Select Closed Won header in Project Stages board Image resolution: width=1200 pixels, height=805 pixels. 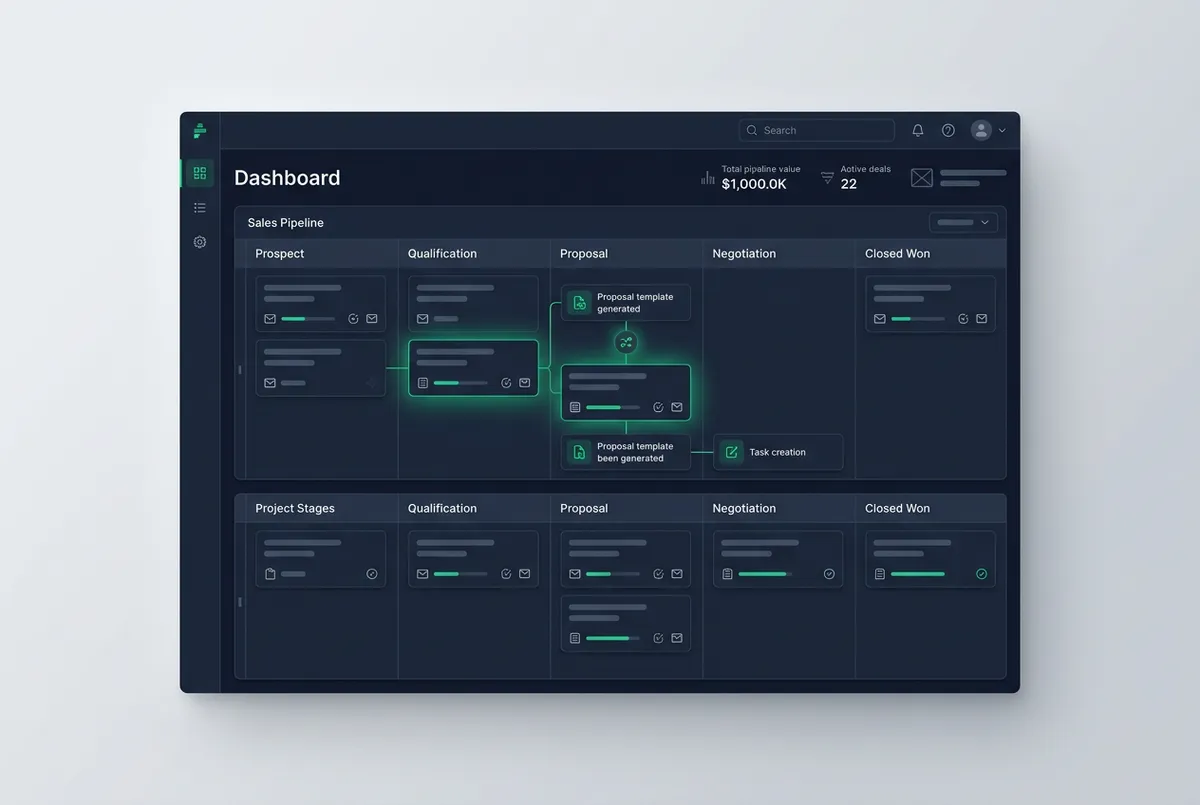[897, 508]
